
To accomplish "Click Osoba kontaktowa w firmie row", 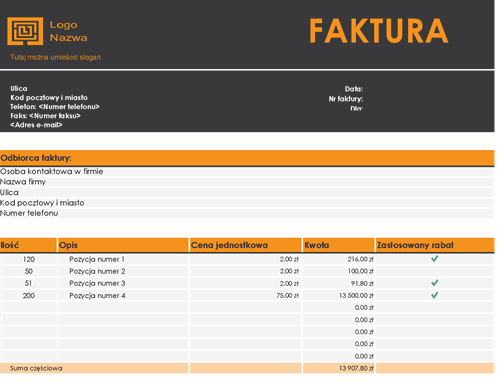I will click(246, 172).
